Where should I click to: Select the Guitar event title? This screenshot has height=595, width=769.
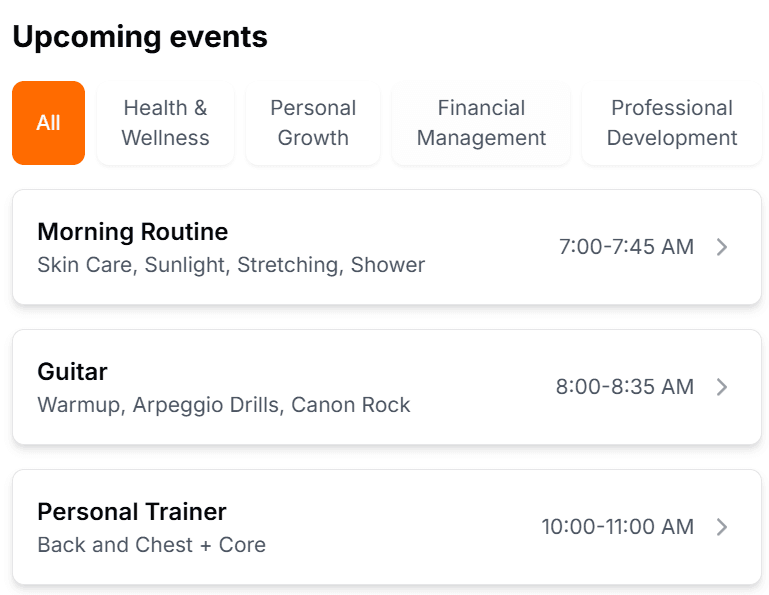pyautogui.click(x=72, y=372)
